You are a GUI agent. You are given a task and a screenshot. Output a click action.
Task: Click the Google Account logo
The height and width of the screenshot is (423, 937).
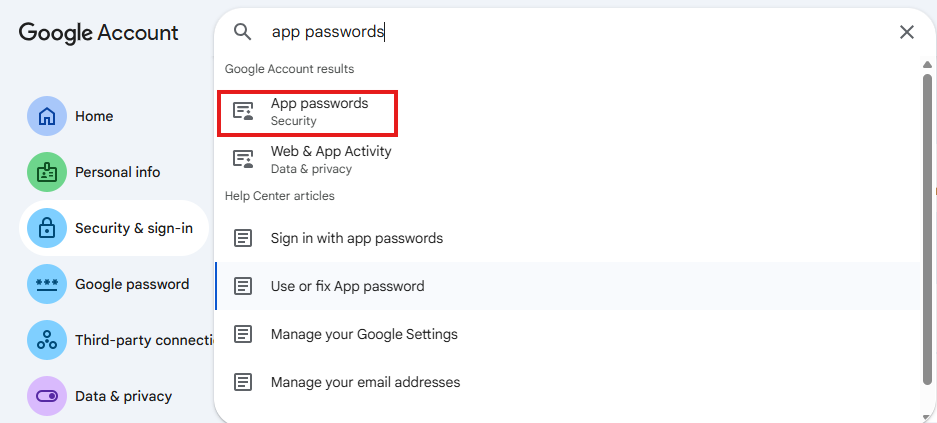click(x=98, y=32)
